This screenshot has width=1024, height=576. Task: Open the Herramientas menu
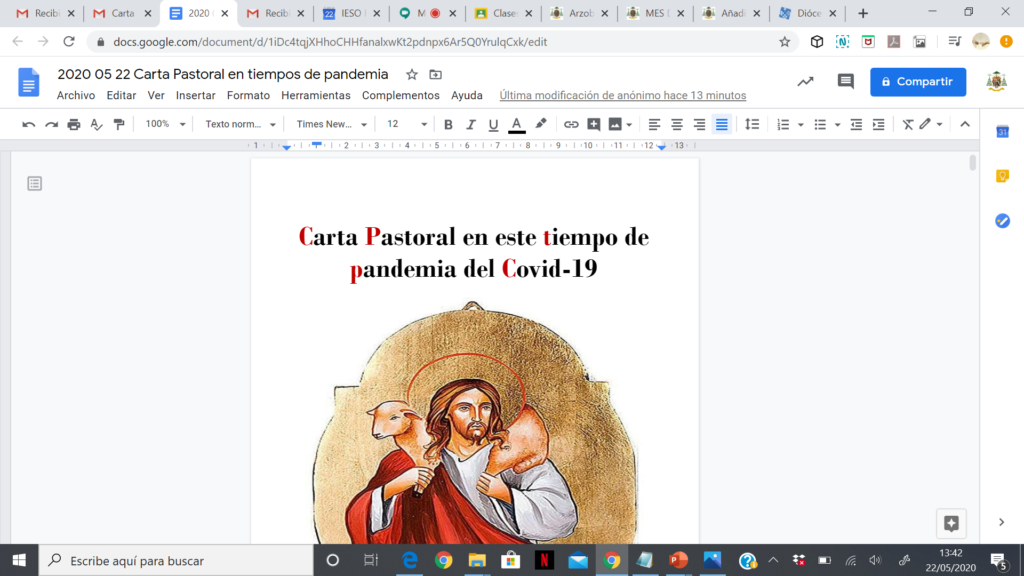[x=315, y=95]
